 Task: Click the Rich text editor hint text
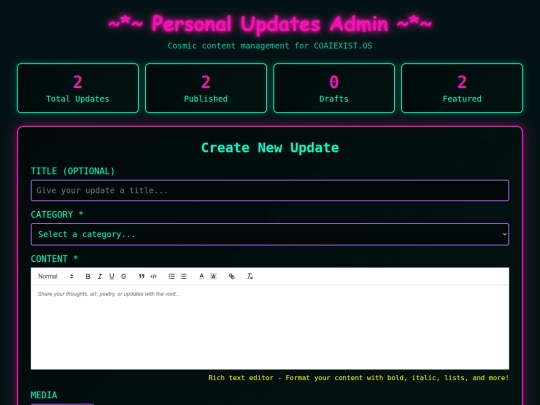[359, 378]
